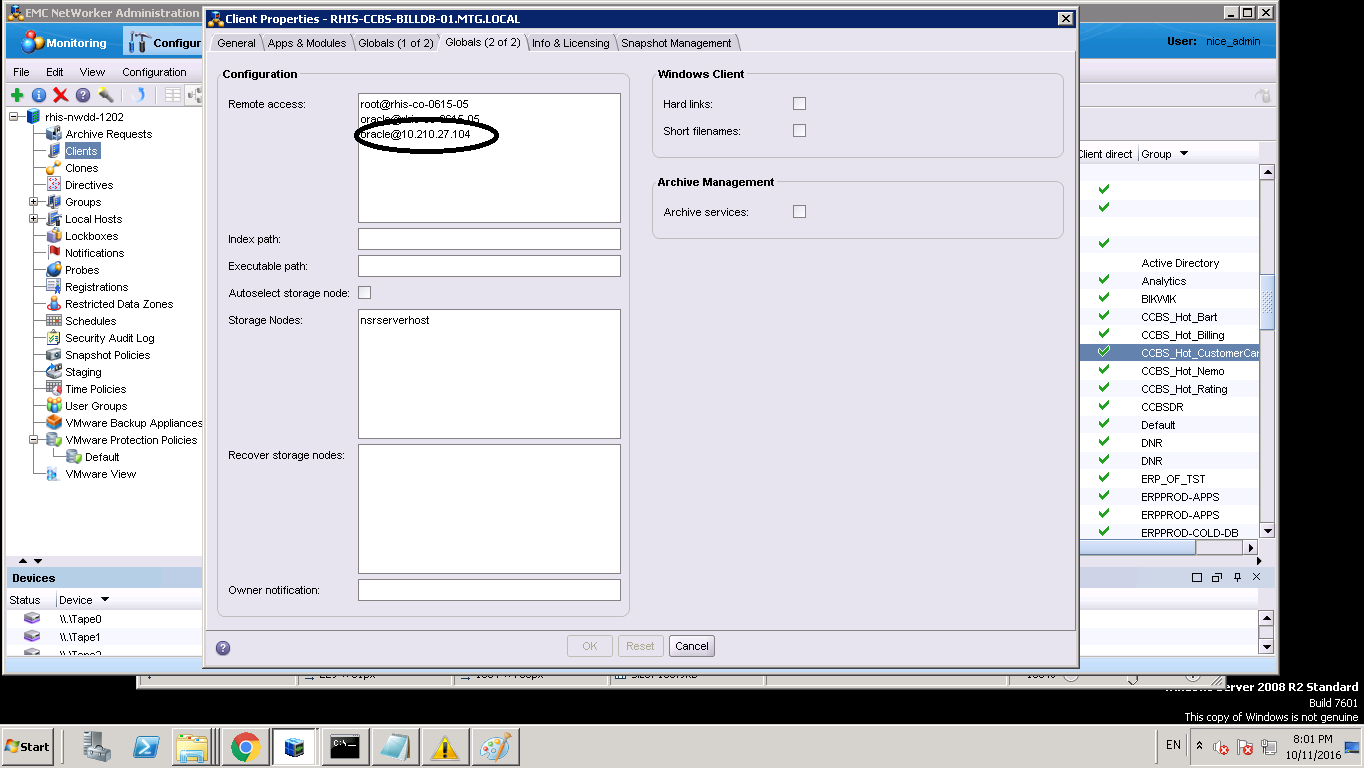Click the red X Delete toolbar icon
Screen dimensions: 1364x768
(60, 95)
